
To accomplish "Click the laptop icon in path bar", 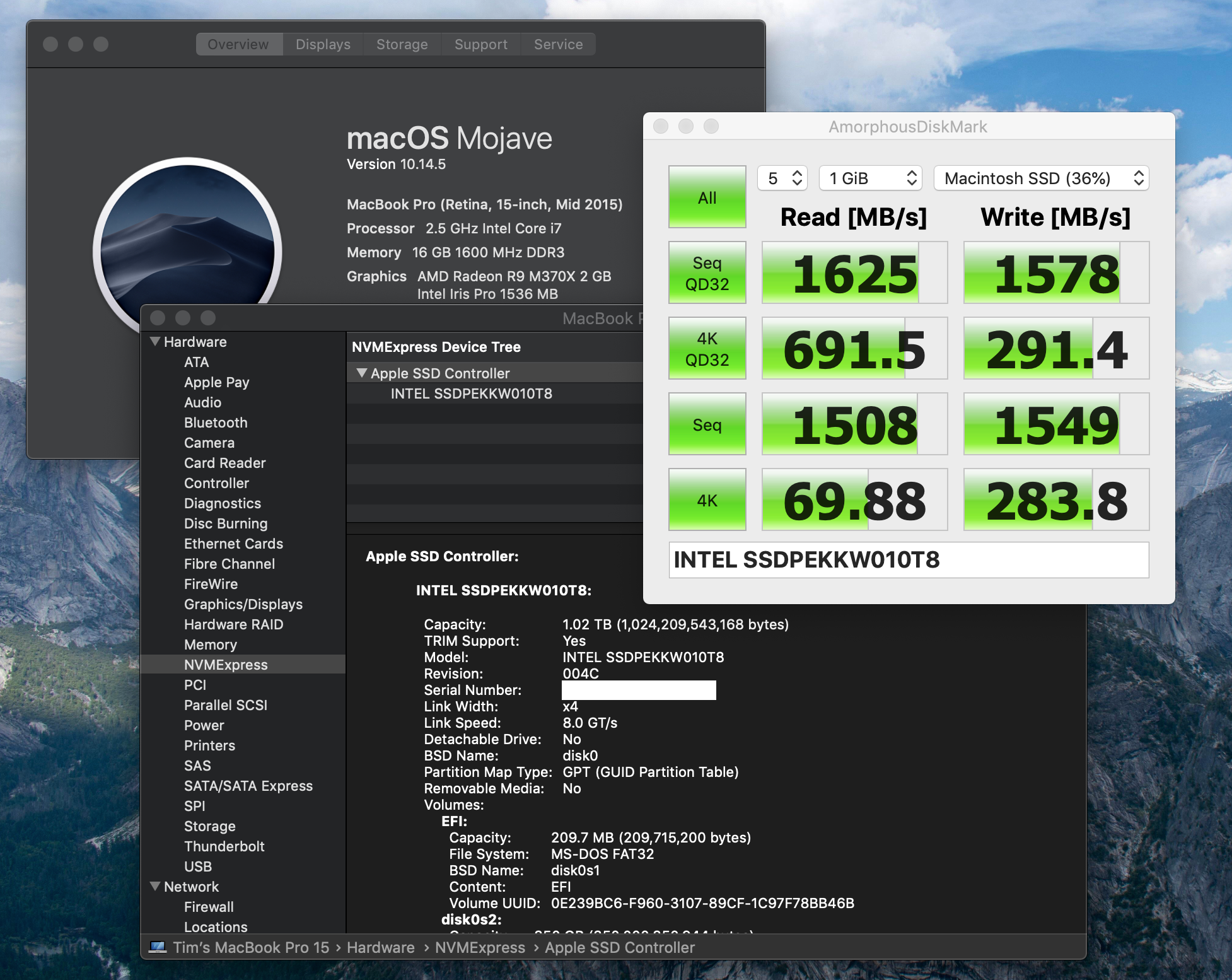I will point(157,947).
